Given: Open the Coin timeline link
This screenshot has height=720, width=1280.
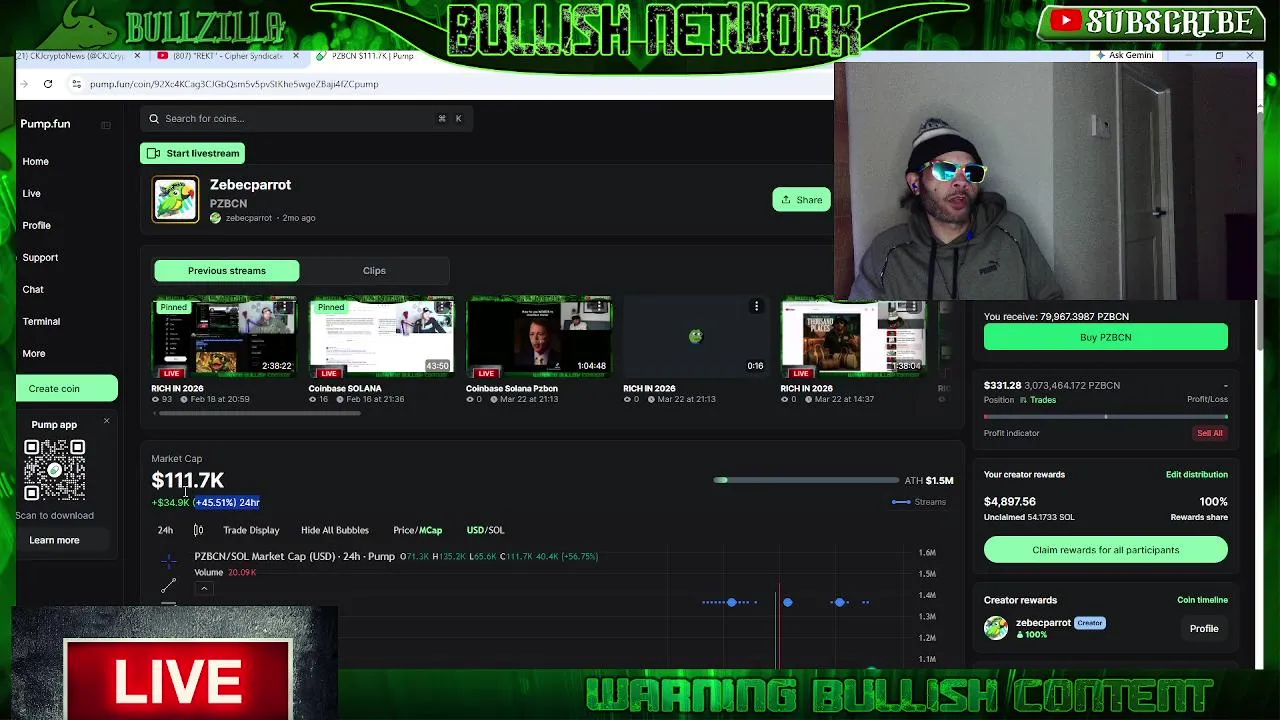Looking at the screenshot, I should (1202, 600).
